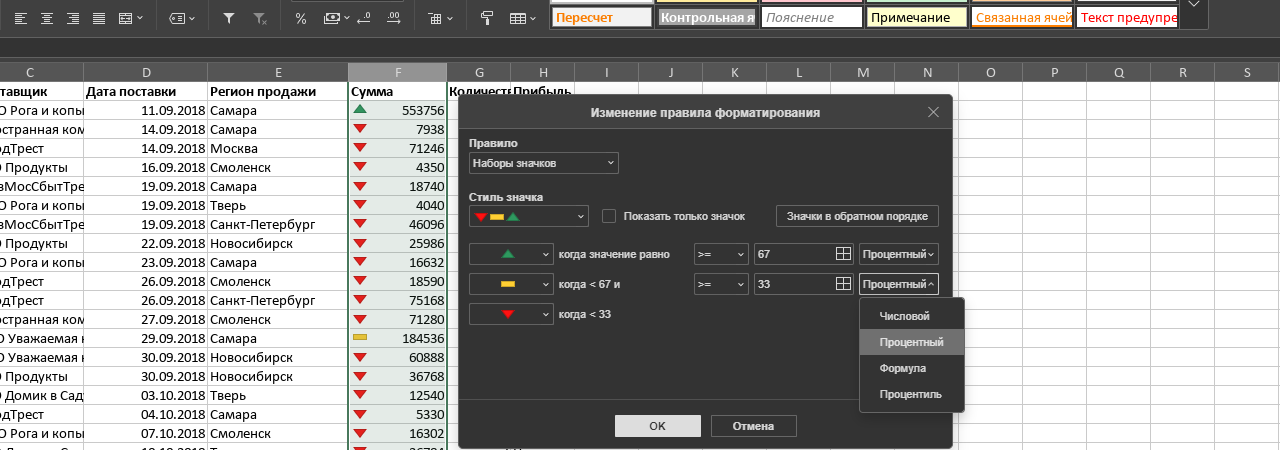This screenshot has width=1280, height=450.
Task: Click 'Значки в обратном порядке' button
Action: pyautogui.click(x=856, y=216)
